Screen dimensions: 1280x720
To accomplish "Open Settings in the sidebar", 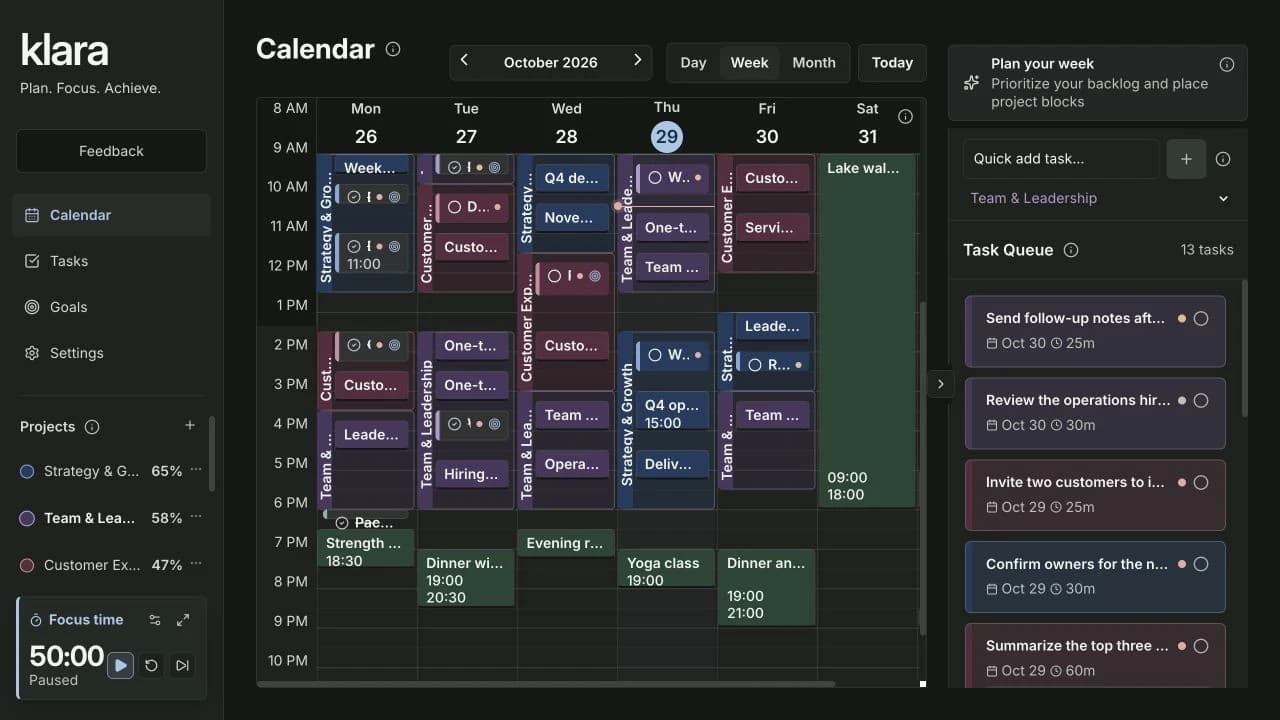I will 111,353.
